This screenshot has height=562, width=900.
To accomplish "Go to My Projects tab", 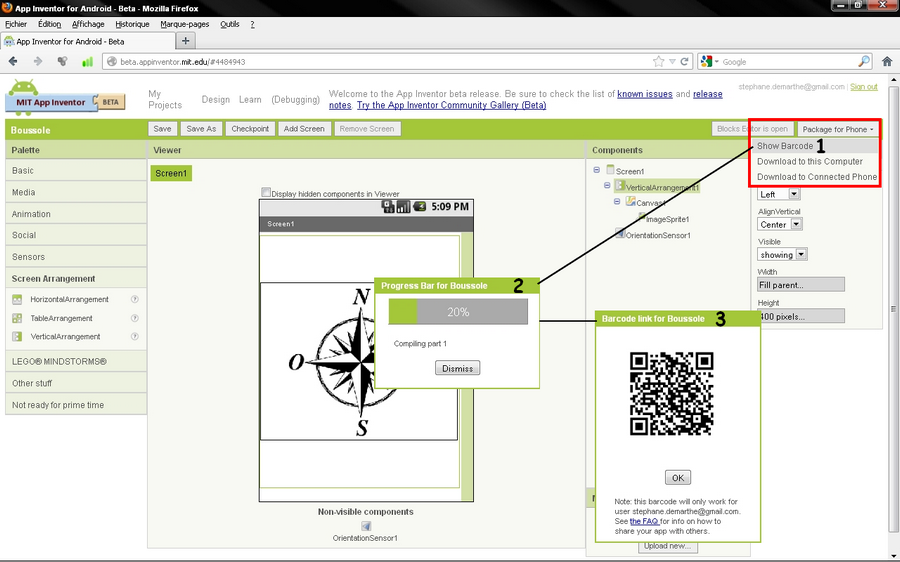I will tap(165, 99).
